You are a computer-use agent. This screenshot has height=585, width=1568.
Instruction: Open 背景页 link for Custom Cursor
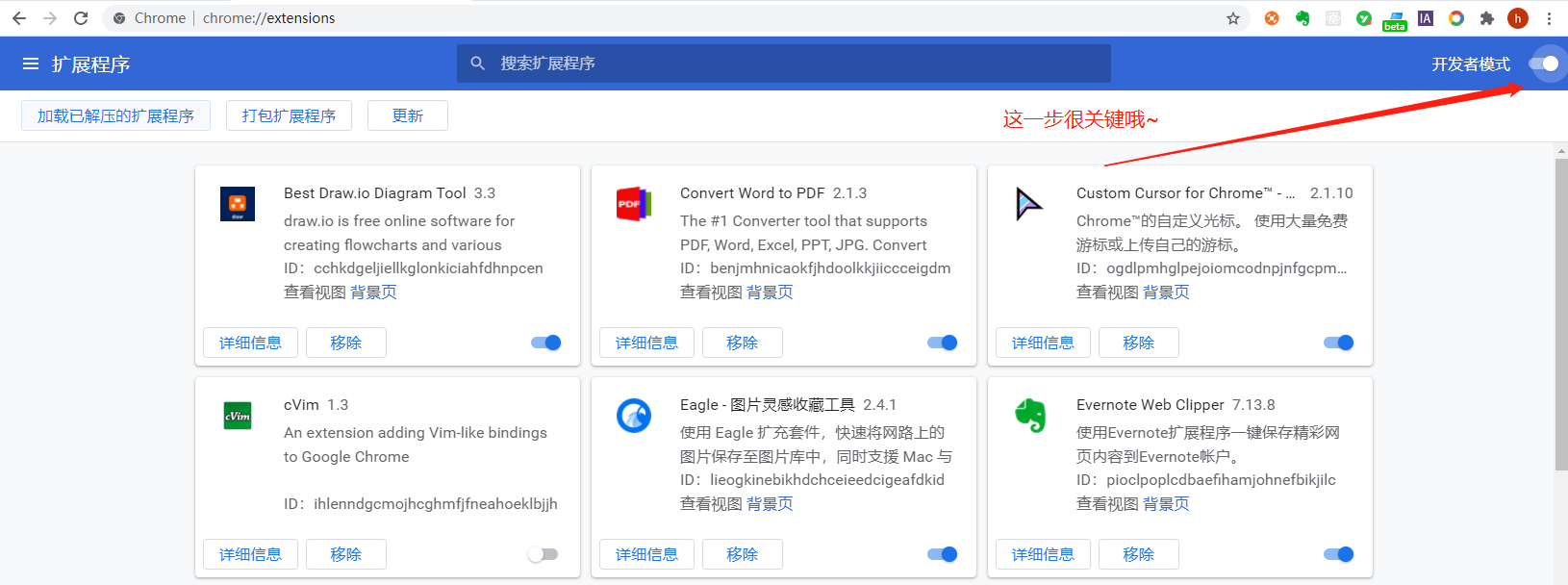(x=1166, y=292)
